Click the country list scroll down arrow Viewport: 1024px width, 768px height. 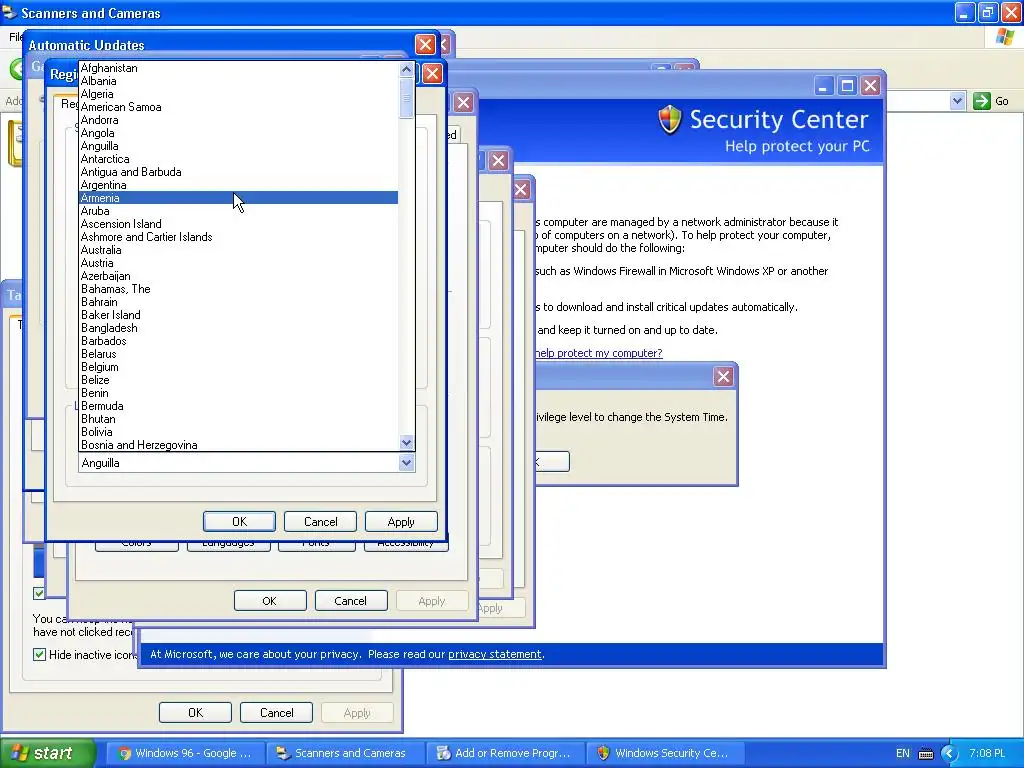point(406,443)
